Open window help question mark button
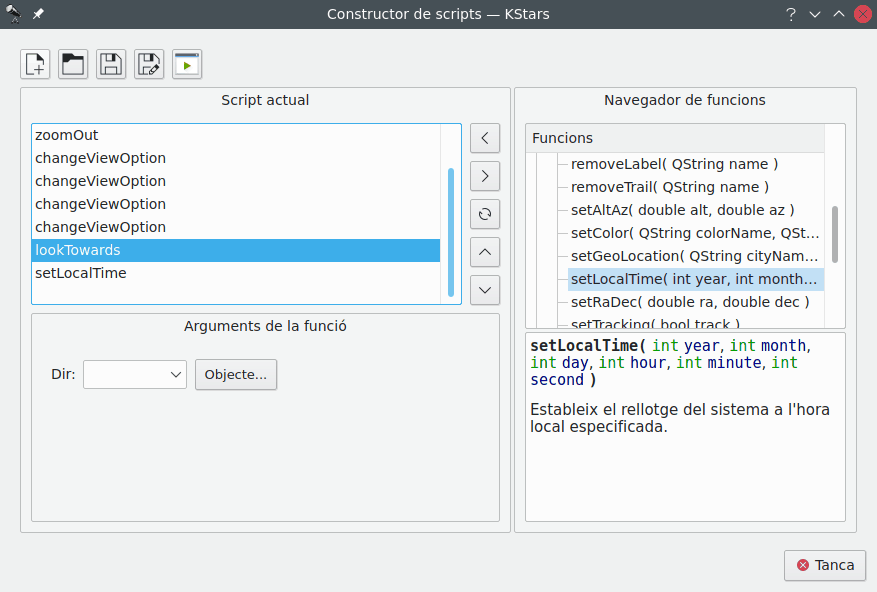 point(790,14)
